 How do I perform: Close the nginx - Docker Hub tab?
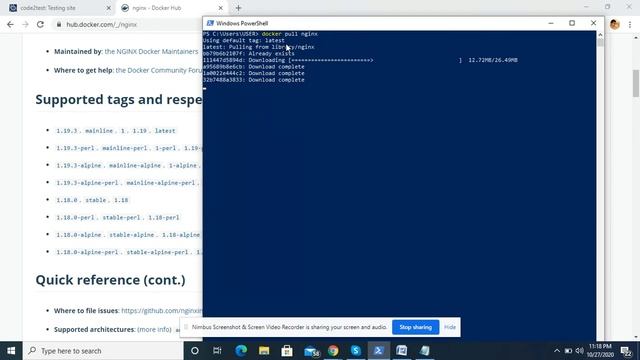[220, 8]
